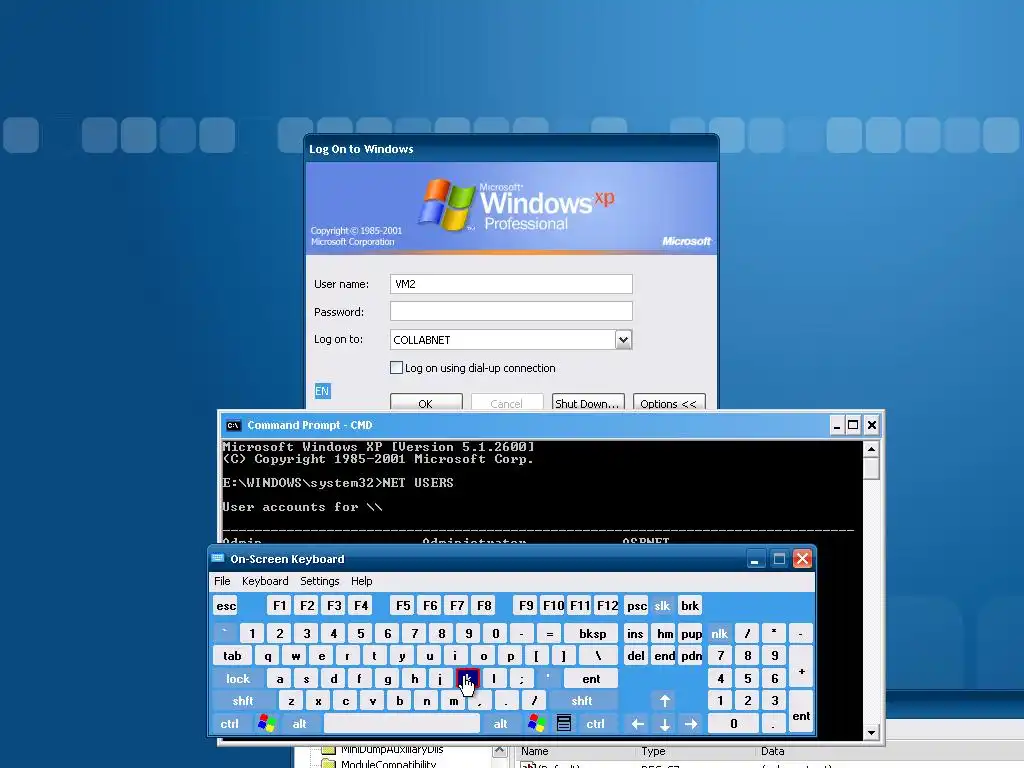Toggle the left alt key
The image size is (1024, 768).
[x=300, y=724]
